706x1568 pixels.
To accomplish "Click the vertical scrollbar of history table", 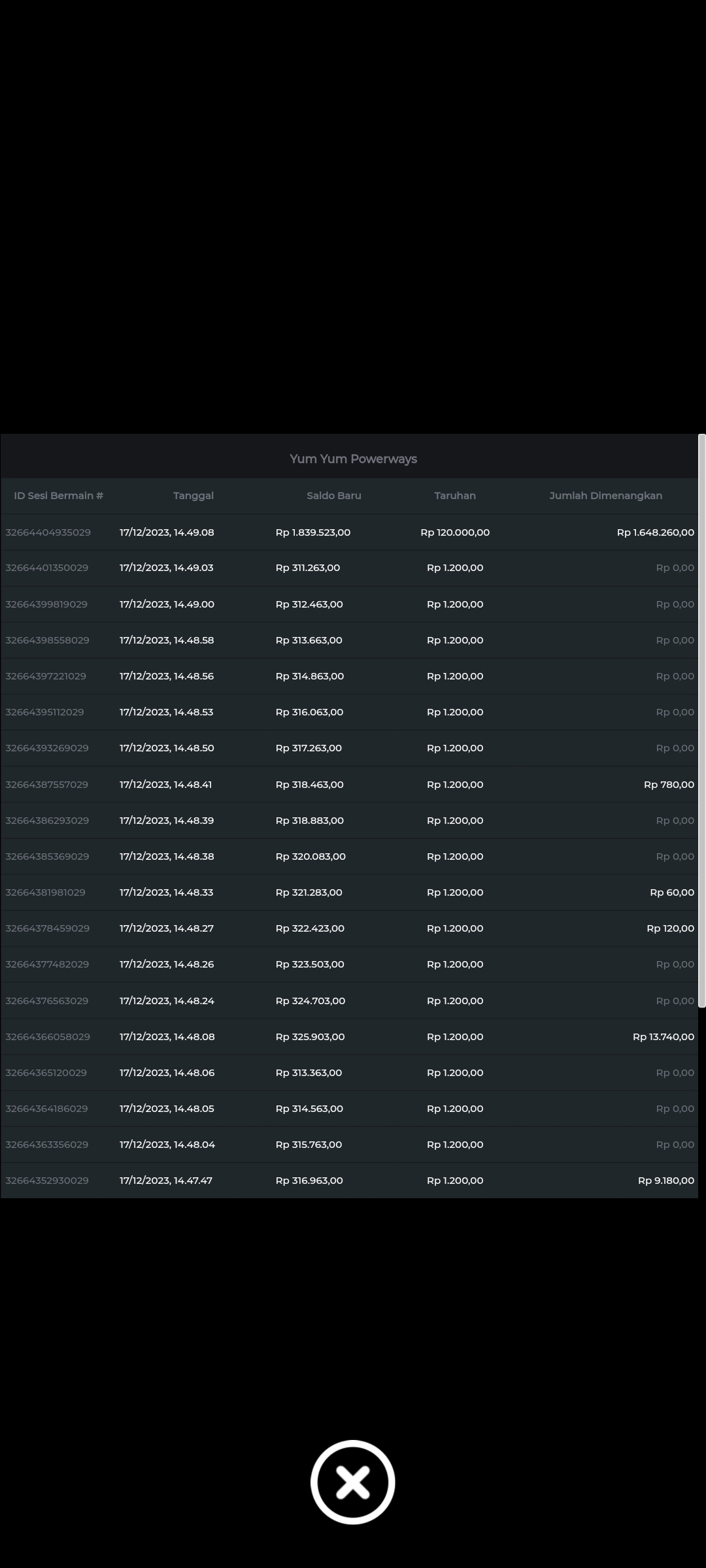I will 701,719.
